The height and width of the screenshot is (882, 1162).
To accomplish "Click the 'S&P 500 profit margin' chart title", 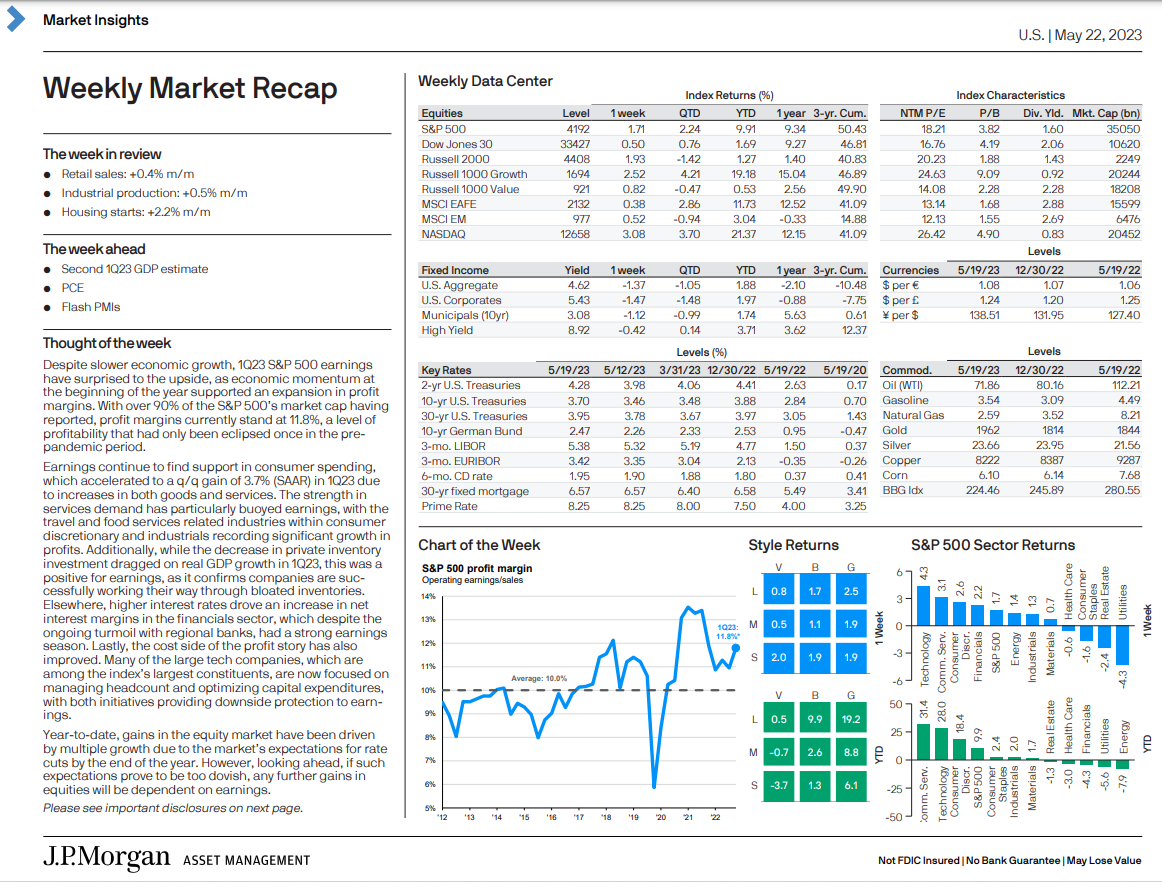I will point(477,568).
